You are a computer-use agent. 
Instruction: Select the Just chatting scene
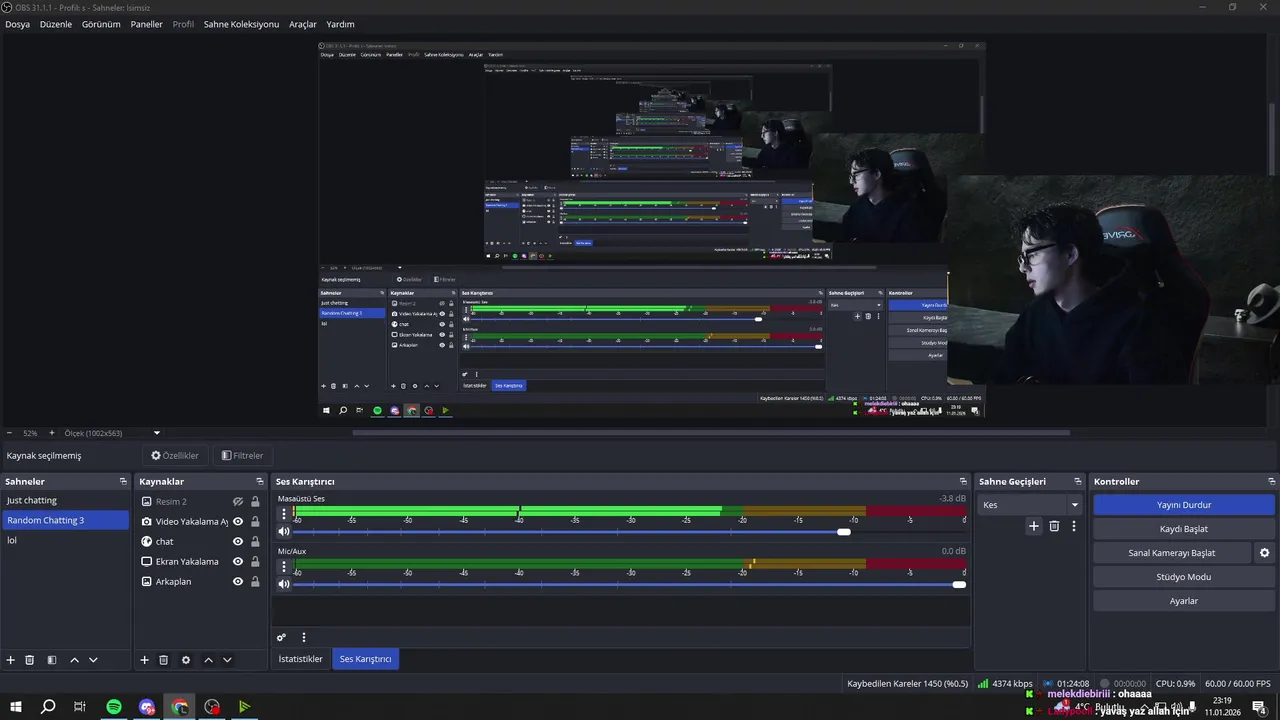pyautogui.click(x=65, y=500)
